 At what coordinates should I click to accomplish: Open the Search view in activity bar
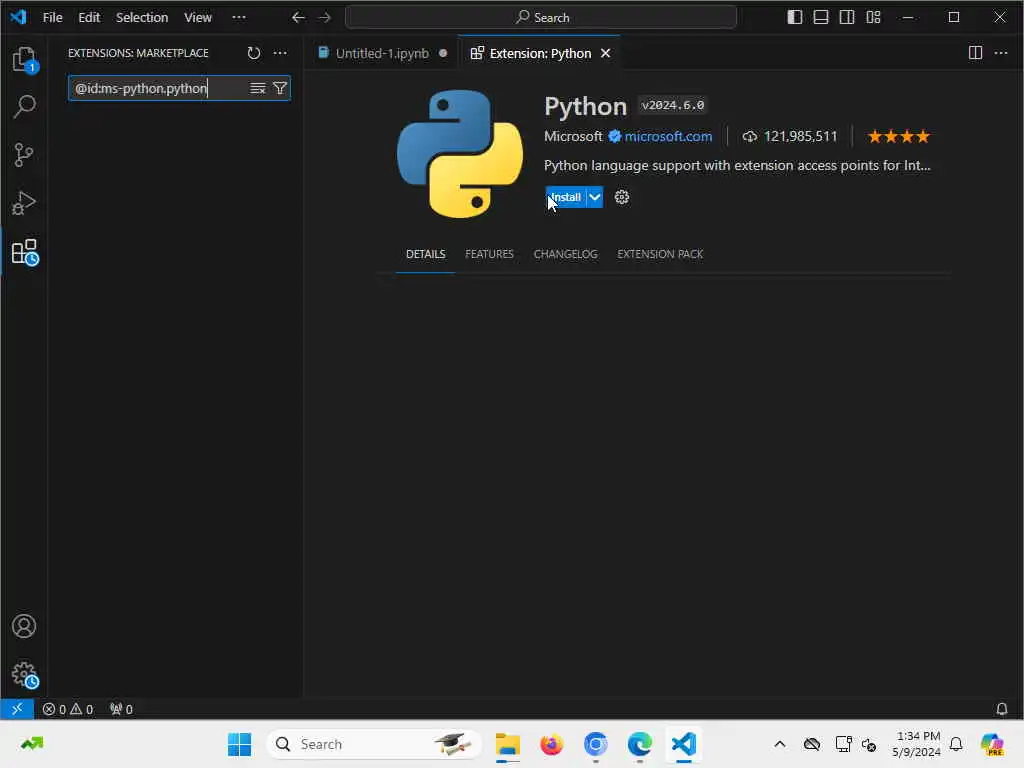tap(24, 106)
